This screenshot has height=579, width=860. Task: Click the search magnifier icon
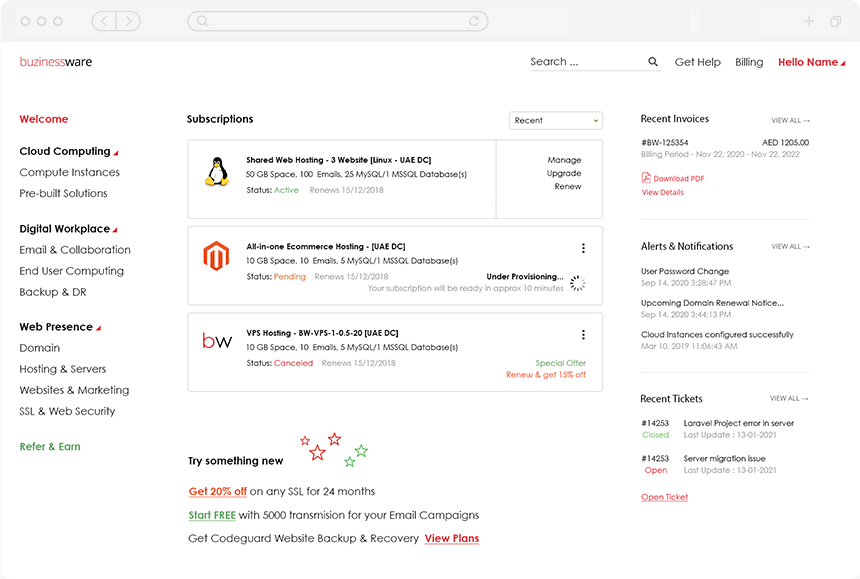[x=653, y=62]
